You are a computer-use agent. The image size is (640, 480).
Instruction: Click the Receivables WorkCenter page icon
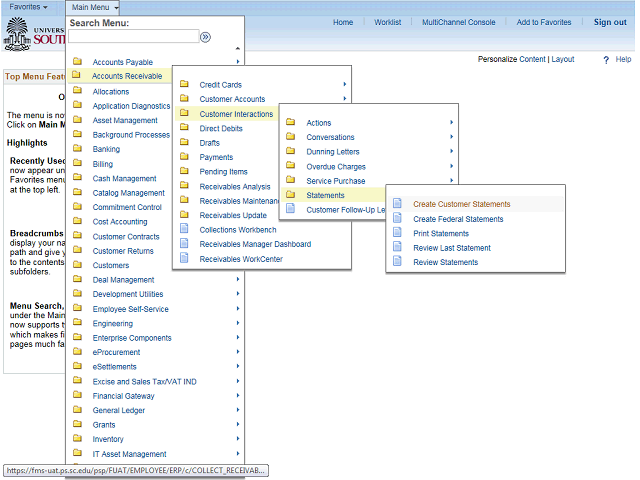pyautogui.click(x=184, y=259)
